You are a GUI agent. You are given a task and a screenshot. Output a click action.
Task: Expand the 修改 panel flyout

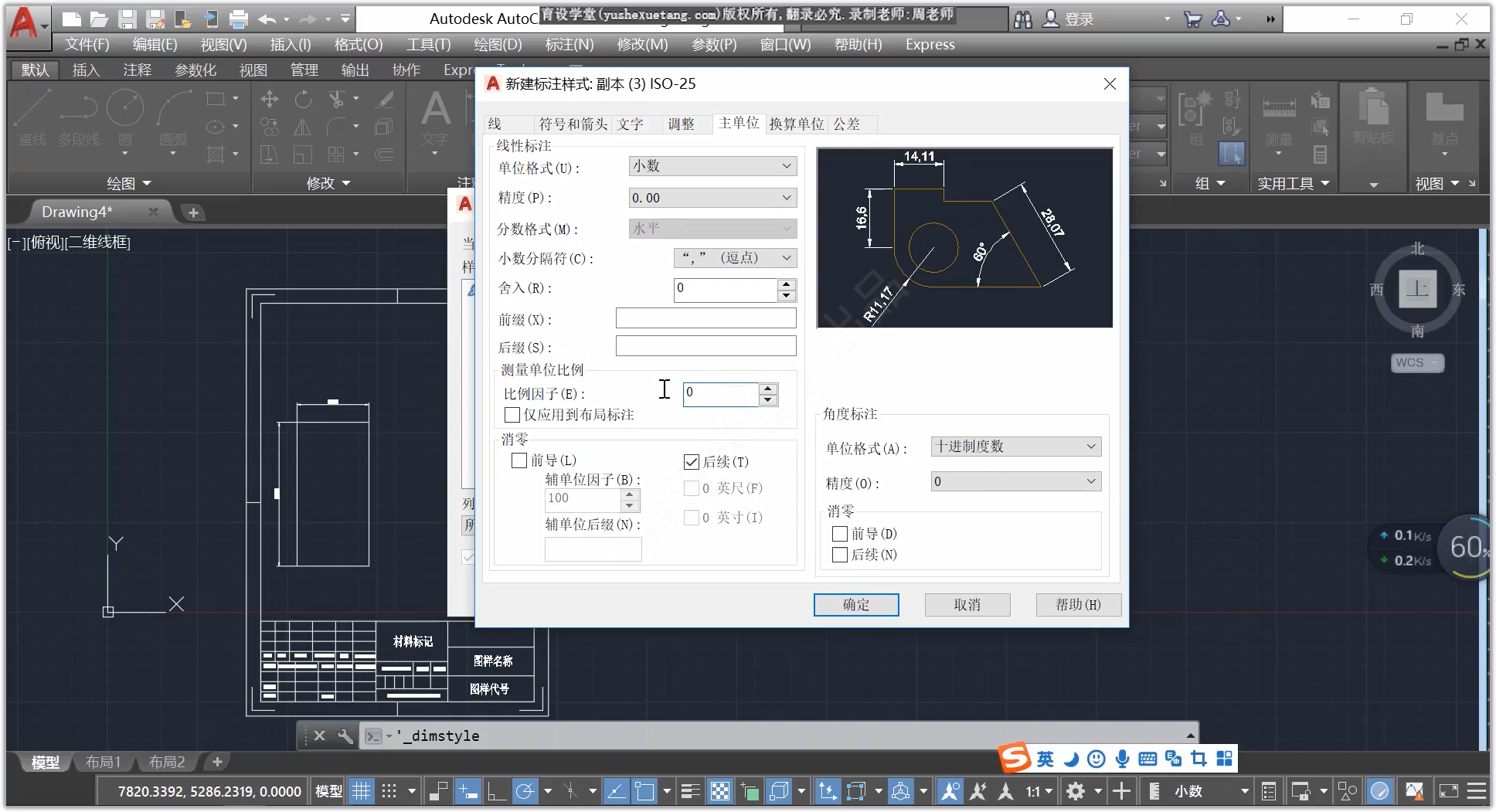coord(328,183)
